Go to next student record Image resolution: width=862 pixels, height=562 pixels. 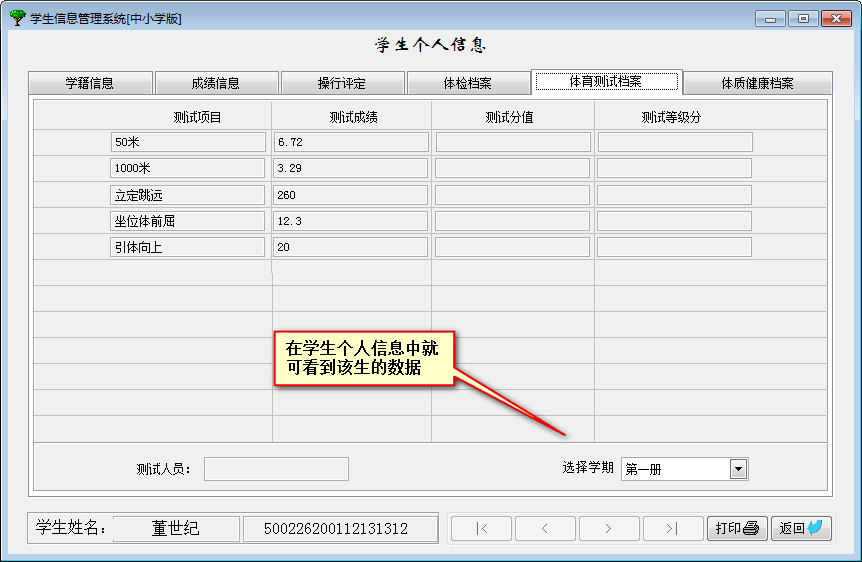pos(609,528)
